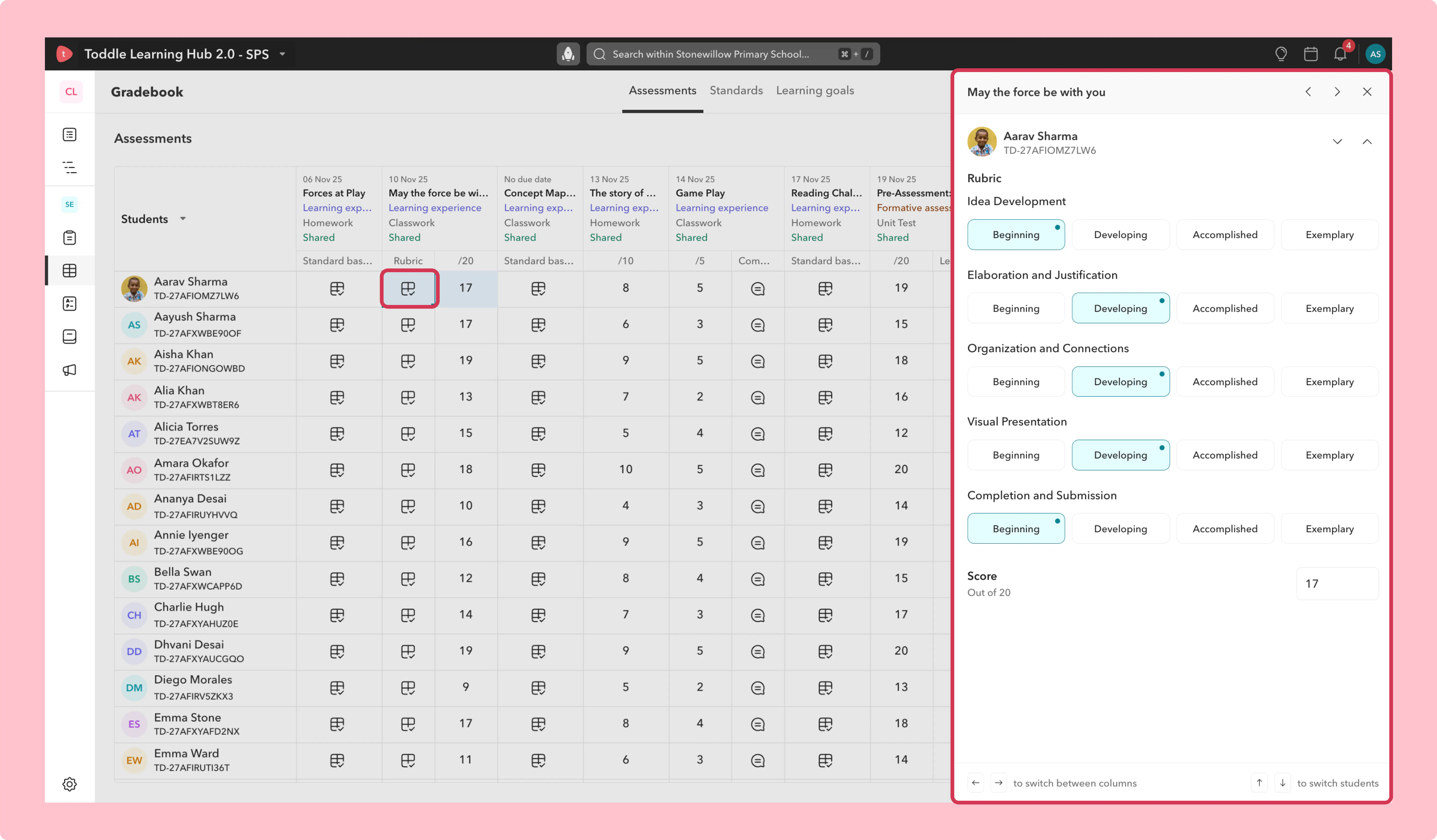Click the down arrow to switch students
The height and width of the screenshot is (840, 1437).
point(1282,783)
